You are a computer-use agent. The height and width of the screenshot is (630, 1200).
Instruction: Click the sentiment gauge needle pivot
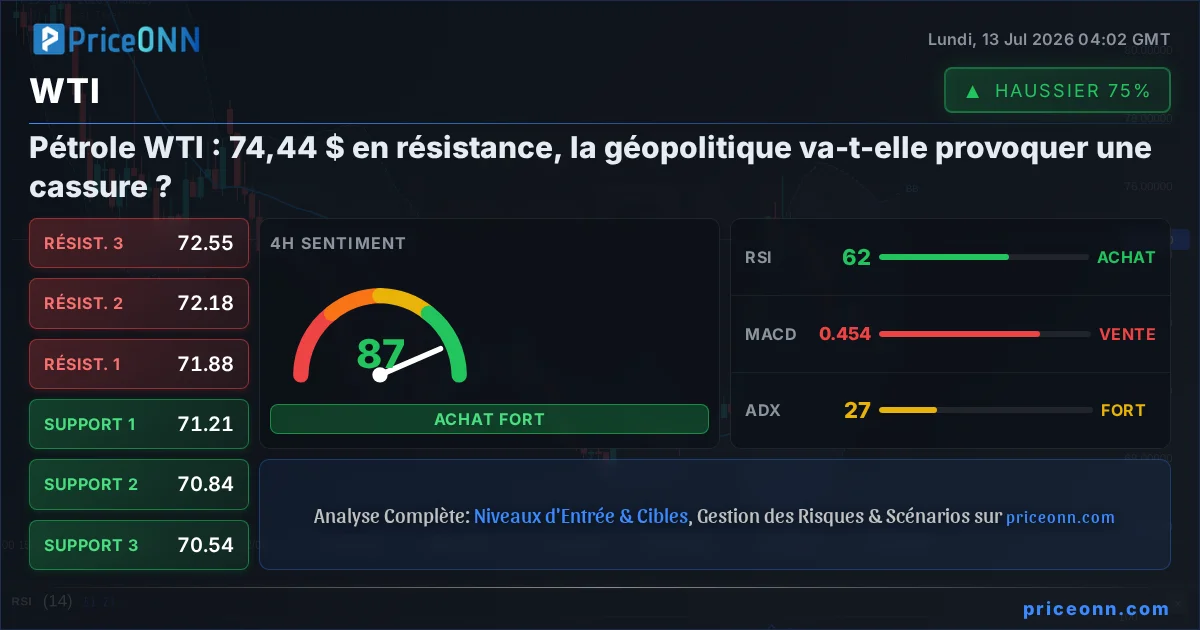coord(379,375)
